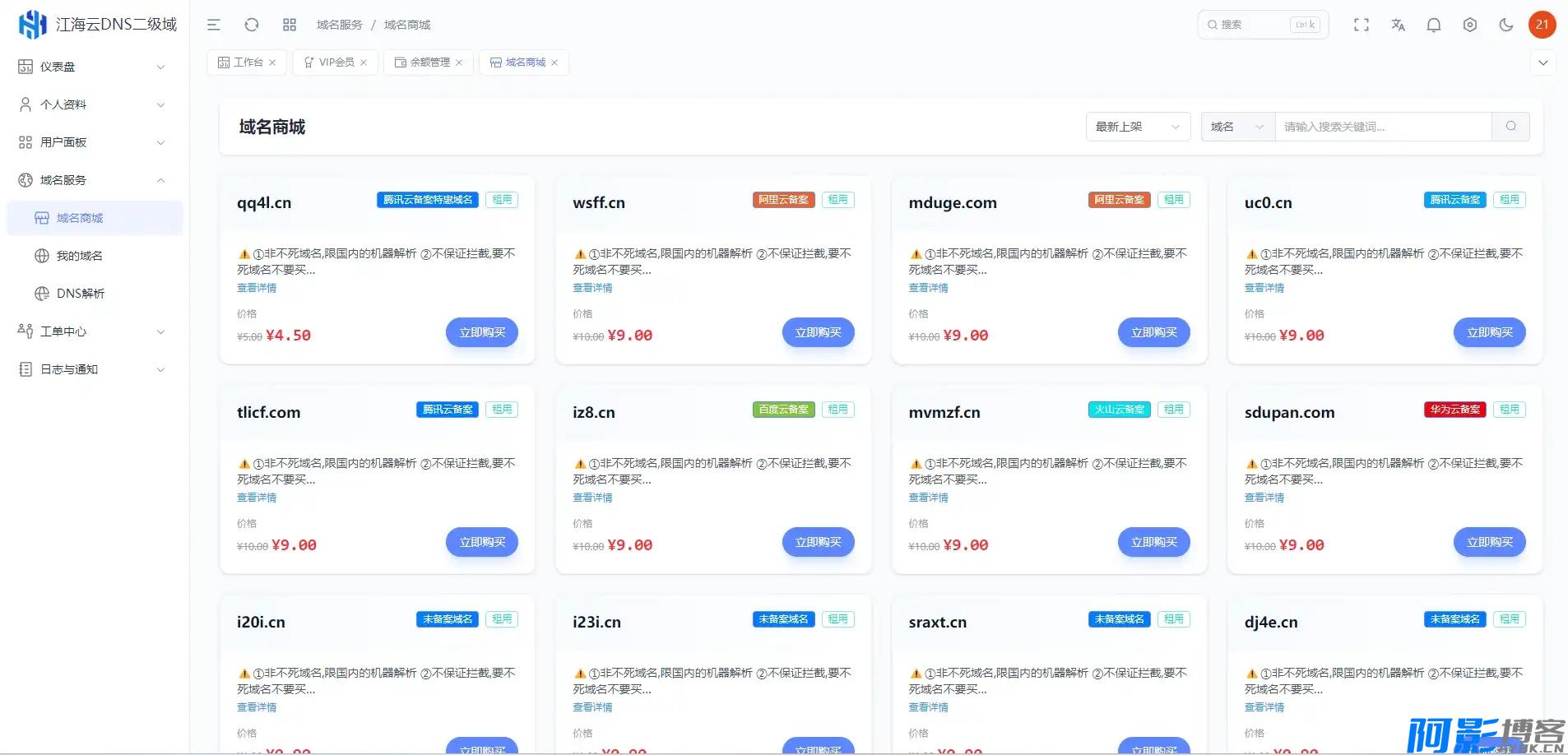
Task: Open the language translation icon
Action: point(1398,25)
